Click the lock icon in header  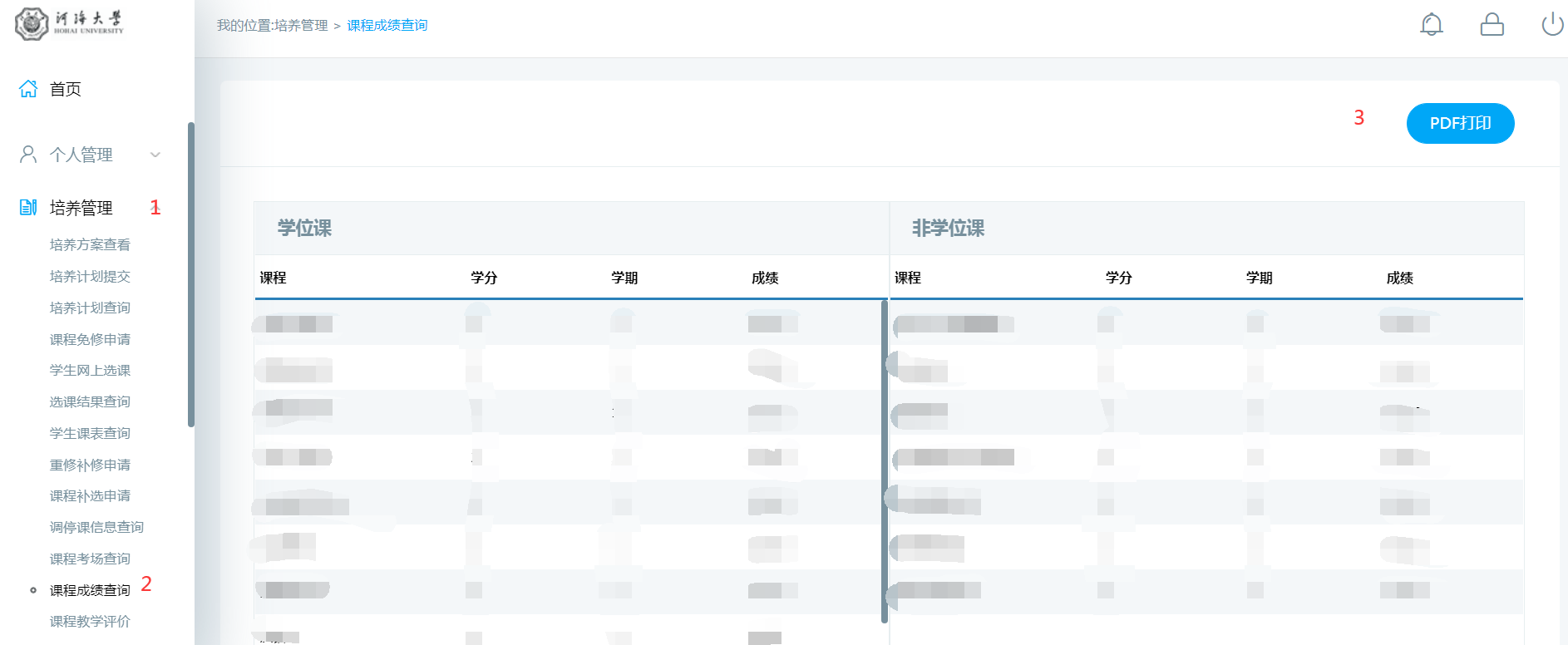point(1492,25)
